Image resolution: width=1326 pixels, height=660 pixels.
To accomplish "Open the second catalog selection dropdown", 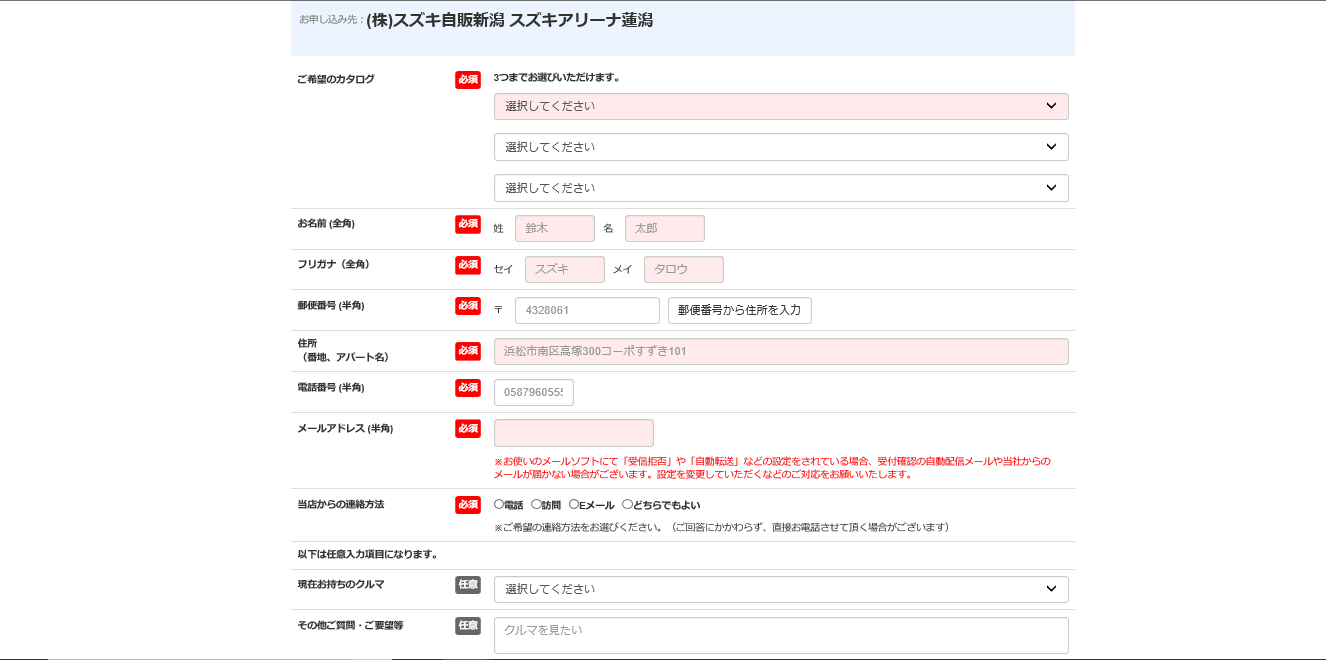I will tap(780, 147).
